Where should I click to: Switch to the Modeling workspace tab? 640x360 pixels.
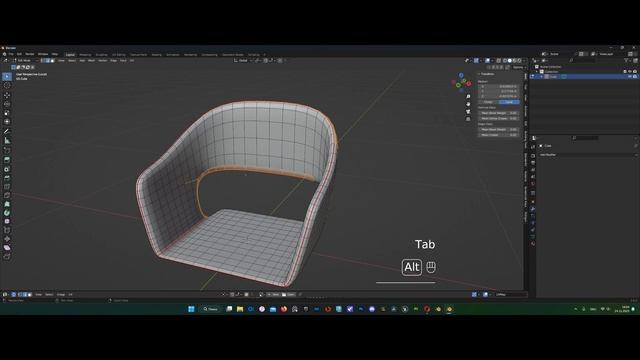coord(85,55)
